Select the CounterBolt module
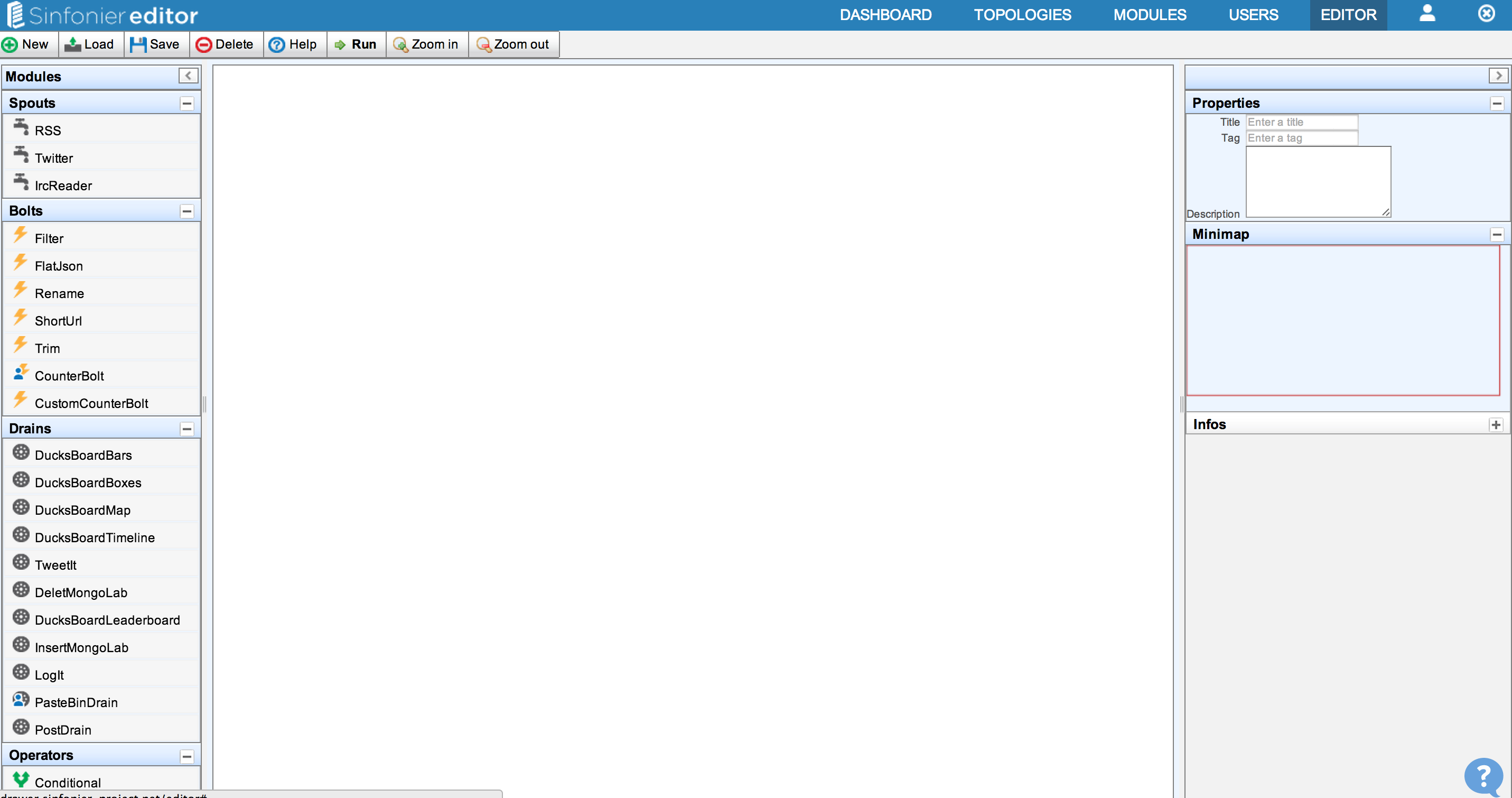The height and width of the screenshot is (798, 1512). [x=69, y=376]
